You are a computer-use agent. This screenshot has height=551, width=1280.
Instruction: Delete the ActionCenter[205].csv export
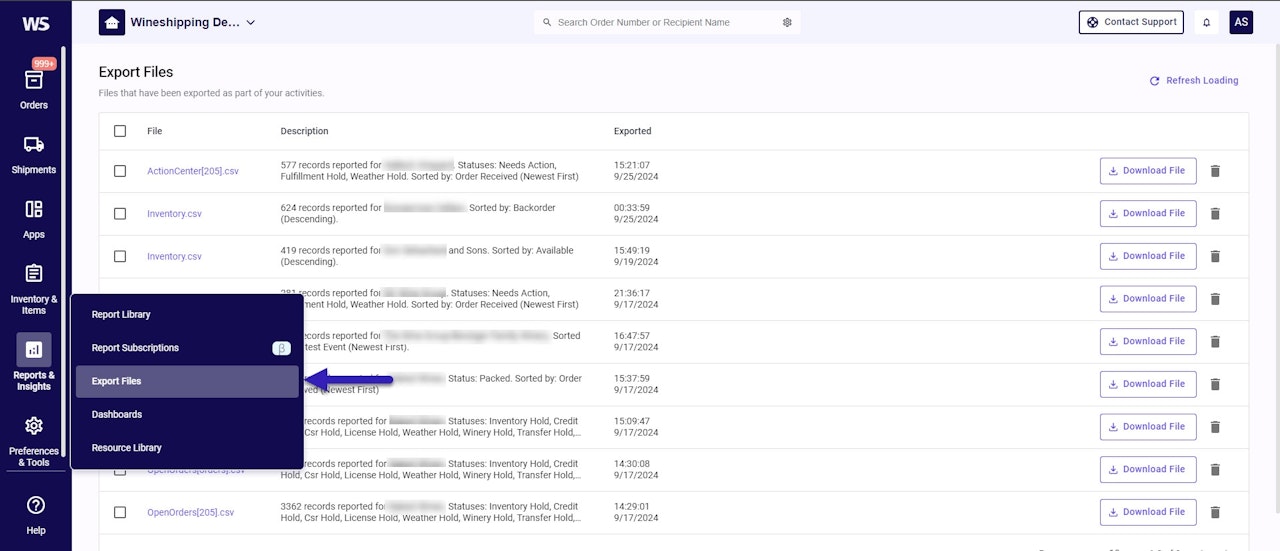tap(1215, 171)
